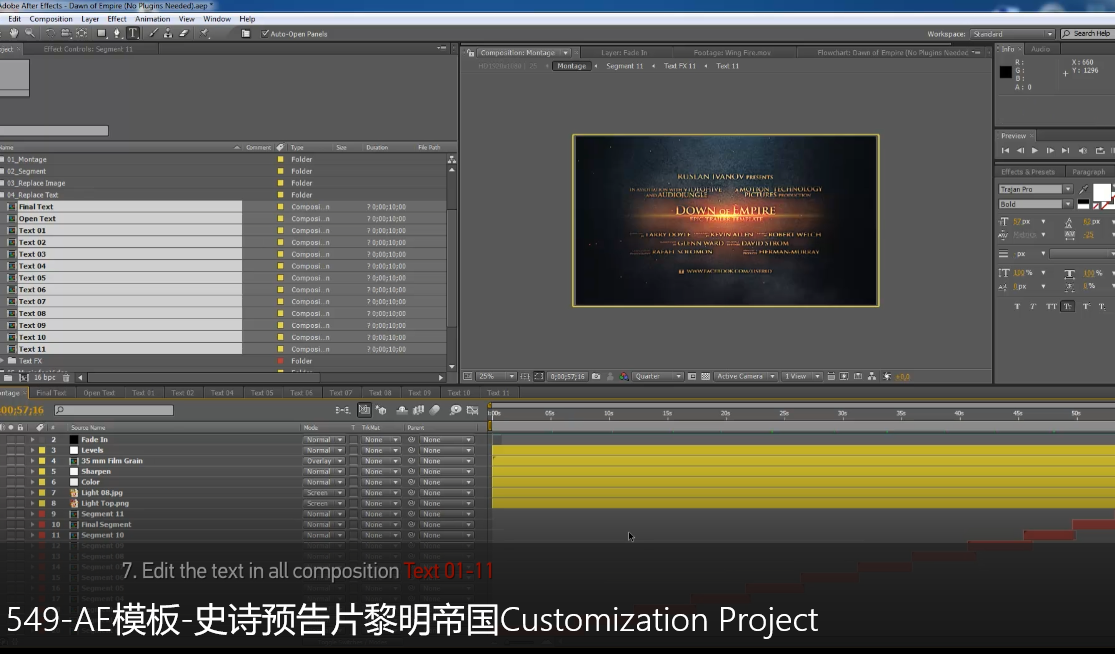
Task: Toggle the region of interest button
Action: click(x=691, y=376)
